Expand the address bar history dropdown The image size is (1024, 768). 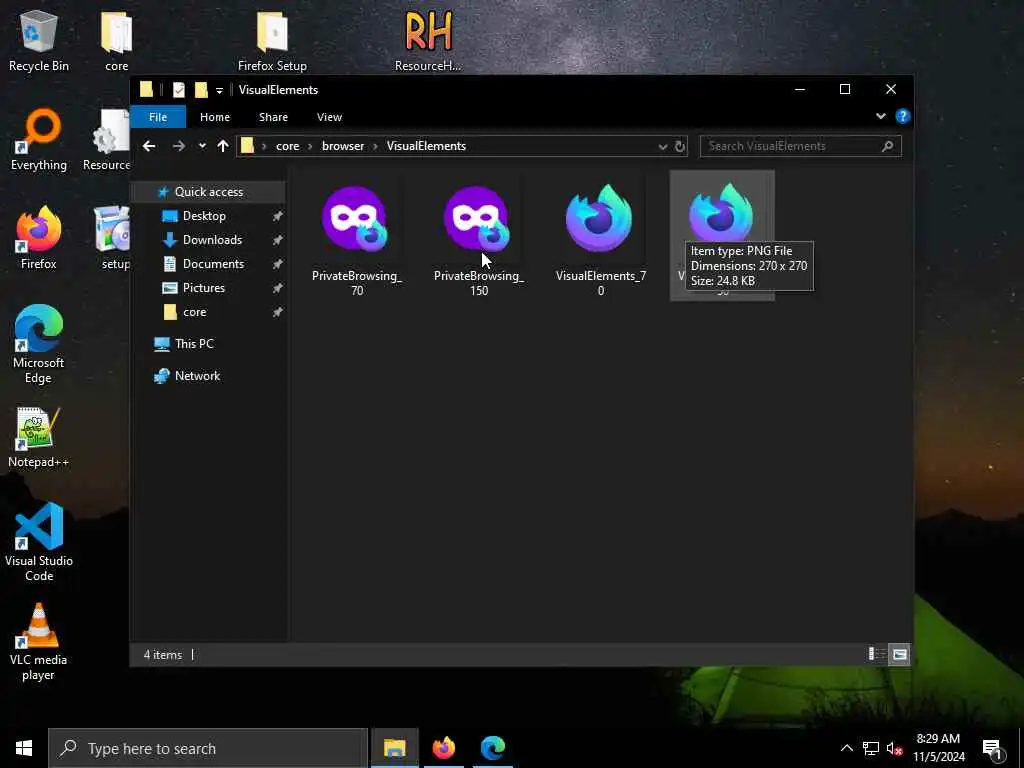(663, 146)
